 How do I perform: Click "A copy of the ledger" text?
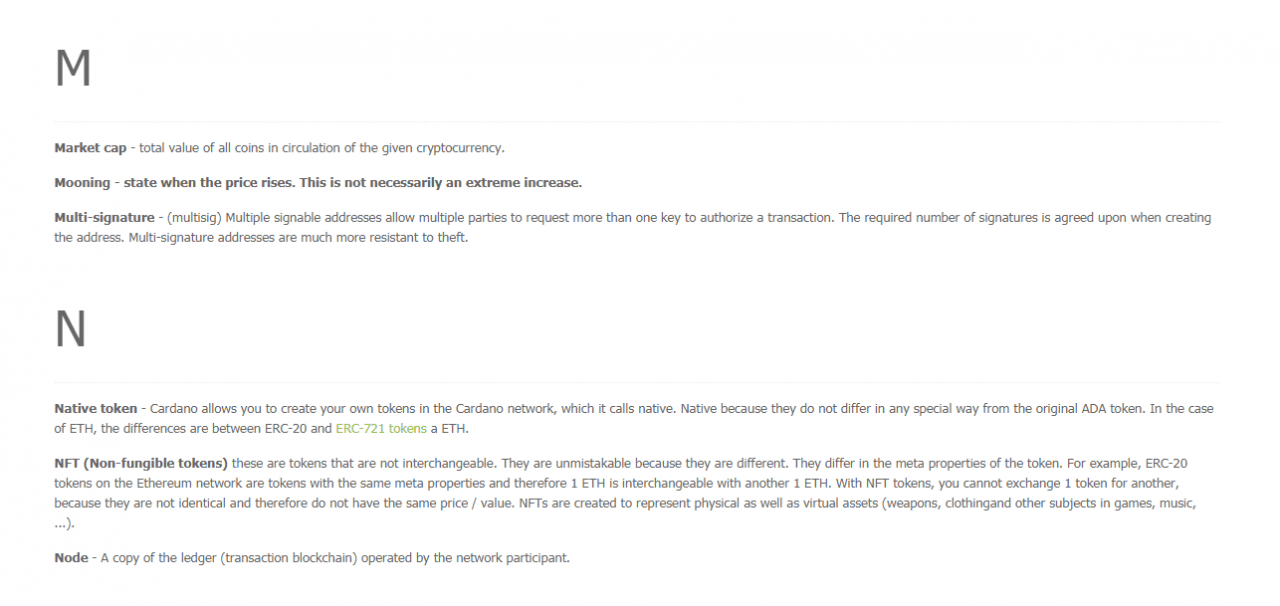(x=160, y=558)
